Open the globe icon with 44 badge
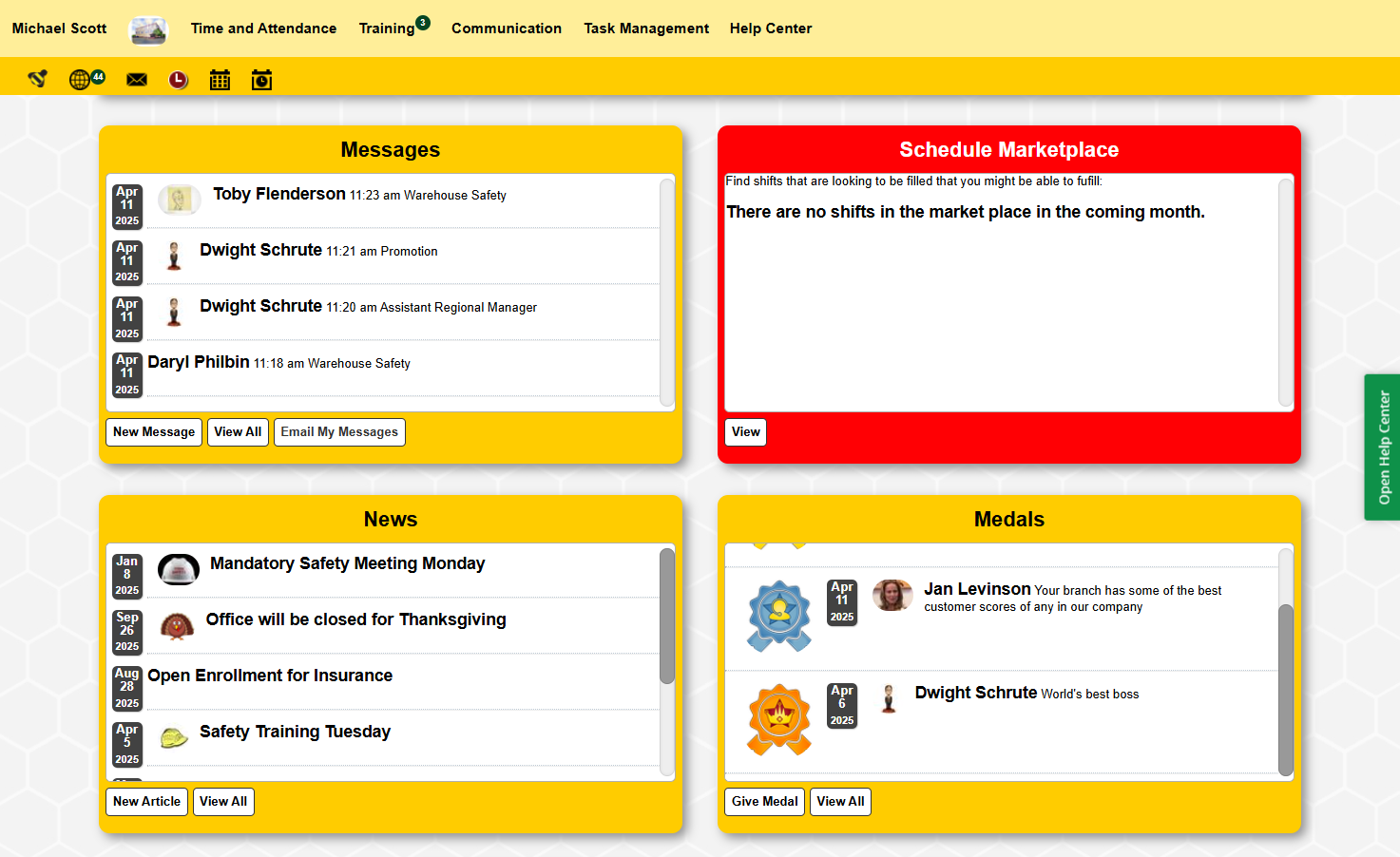 tap(81, 80)
